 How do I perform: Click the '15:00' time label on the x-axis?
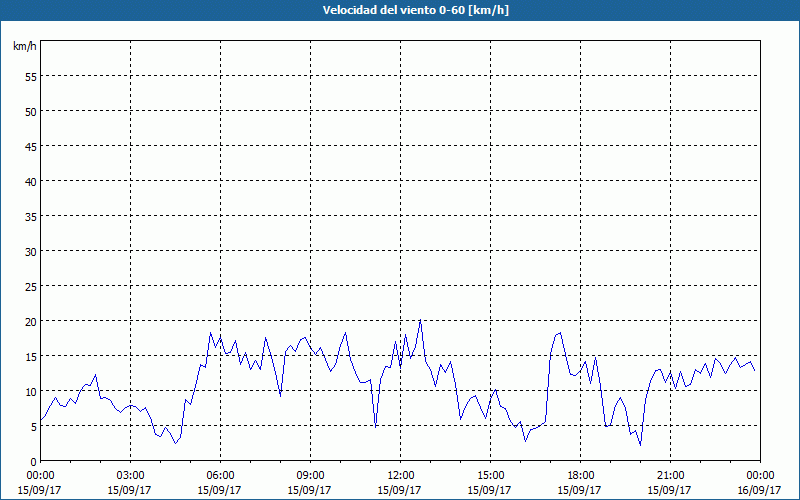pos(490,476)
